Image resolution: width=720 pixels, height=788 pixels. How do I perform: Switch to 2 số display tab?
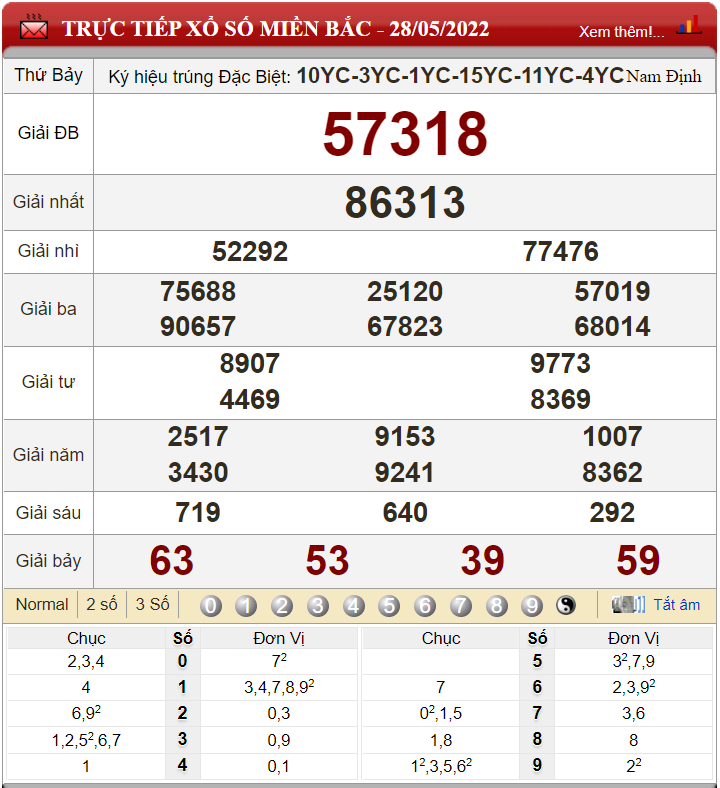101,604
